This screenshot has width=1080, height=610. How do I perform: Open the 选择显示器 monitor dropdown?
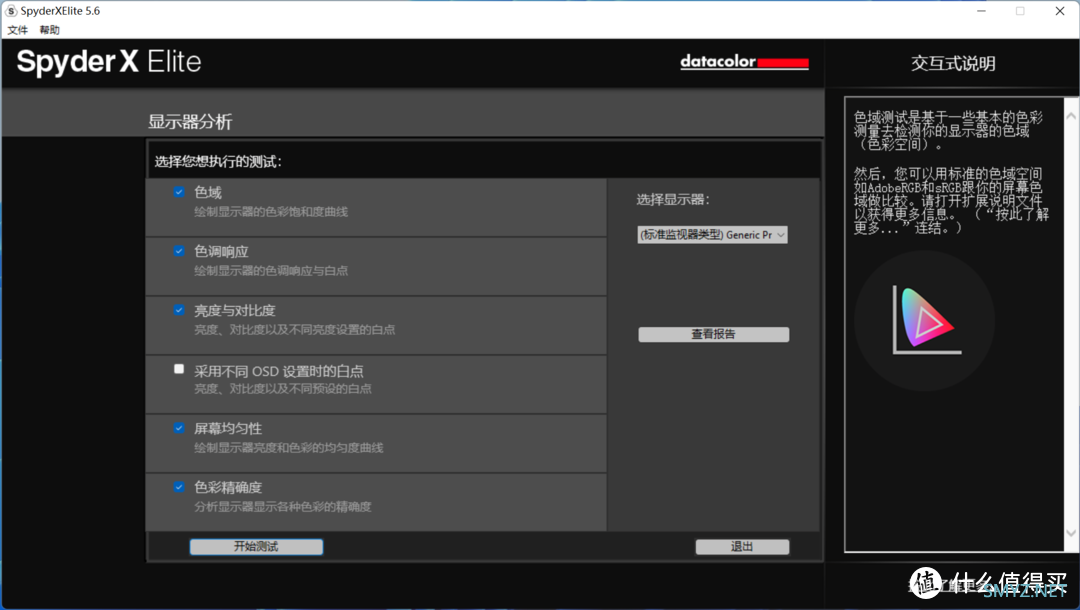point(712,235)
